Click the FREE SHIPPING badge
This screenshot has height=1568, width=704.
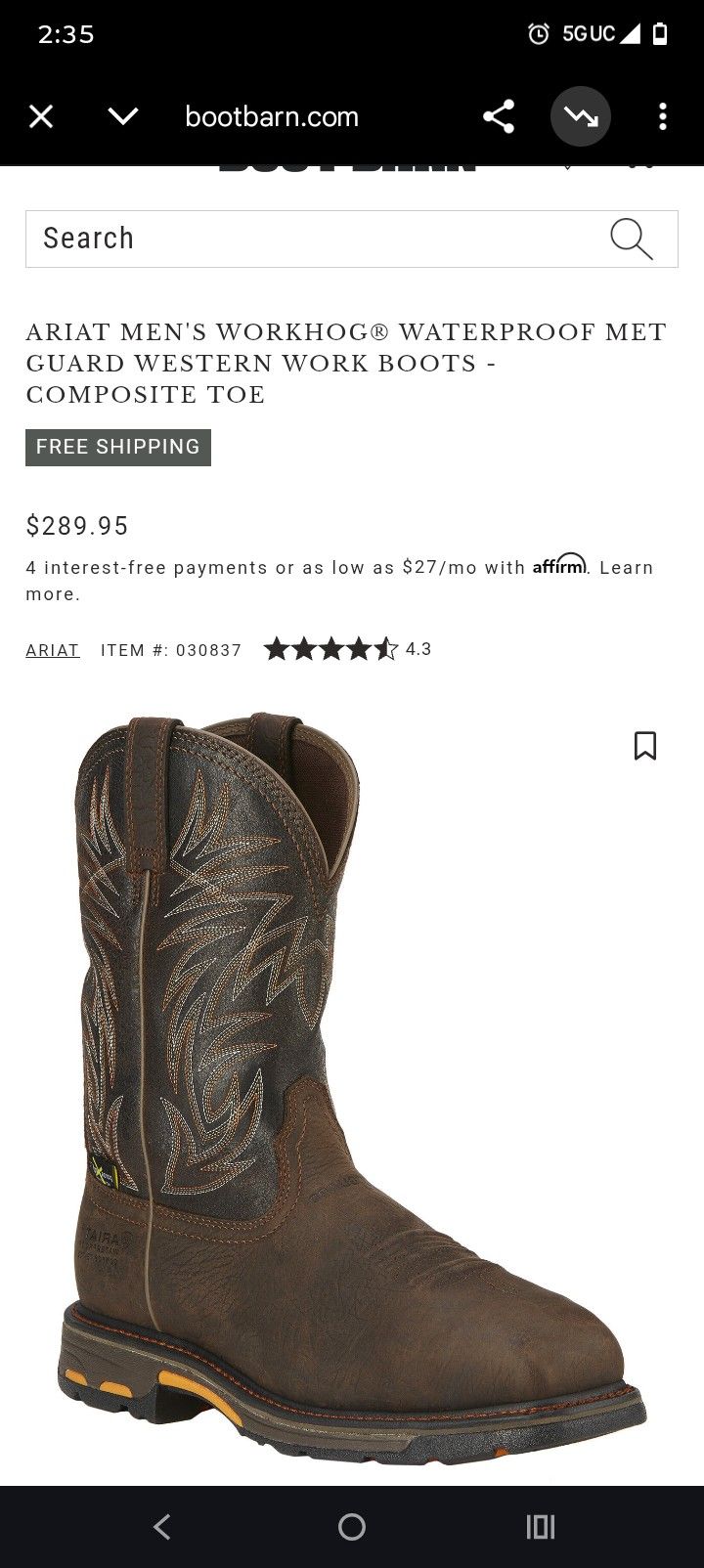(x=118, y=447)
